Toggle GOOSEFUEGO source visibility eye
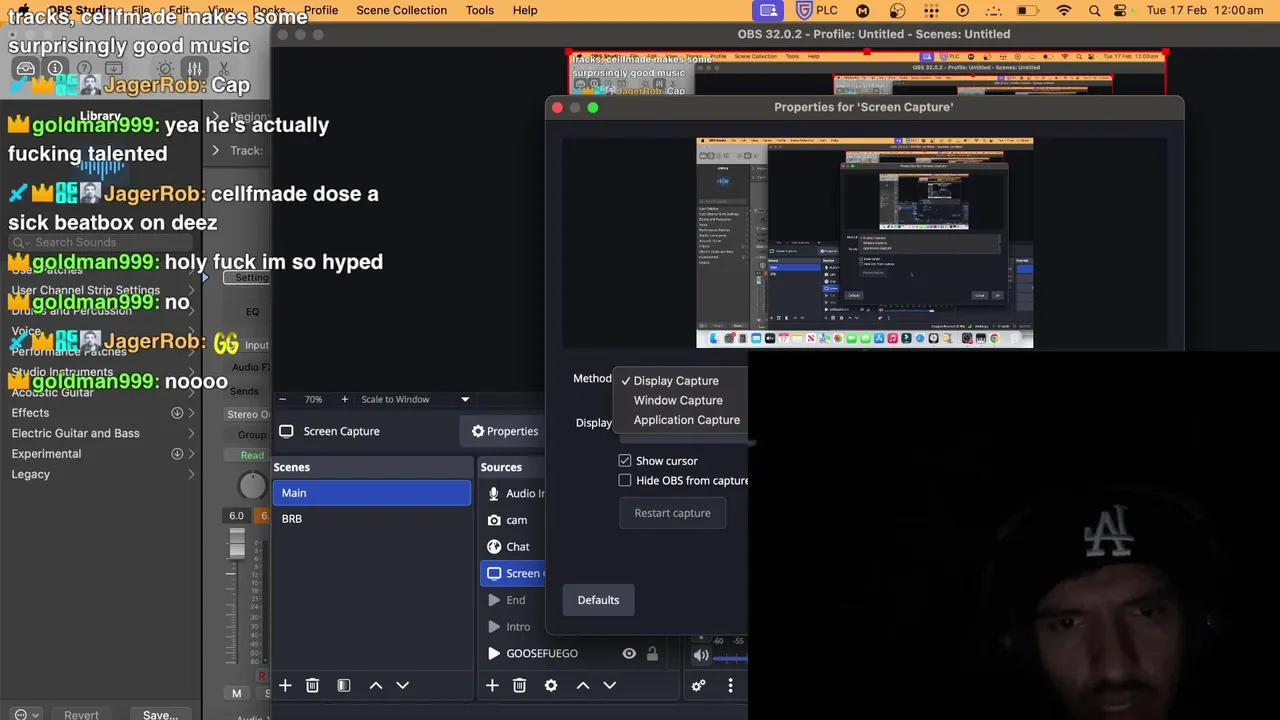Screen dimensions: 1280x720 (629, 654)
